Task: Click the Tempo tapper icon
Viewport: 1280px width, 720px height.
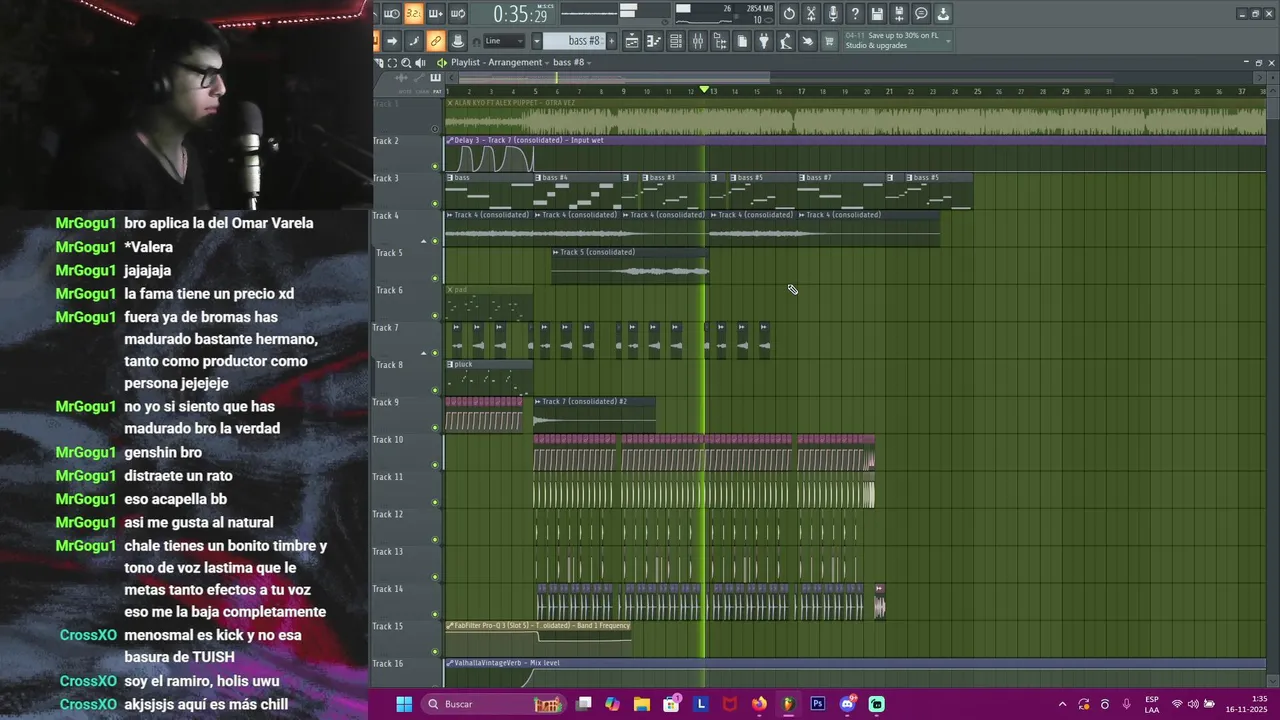Action: (x=786, y=41)
